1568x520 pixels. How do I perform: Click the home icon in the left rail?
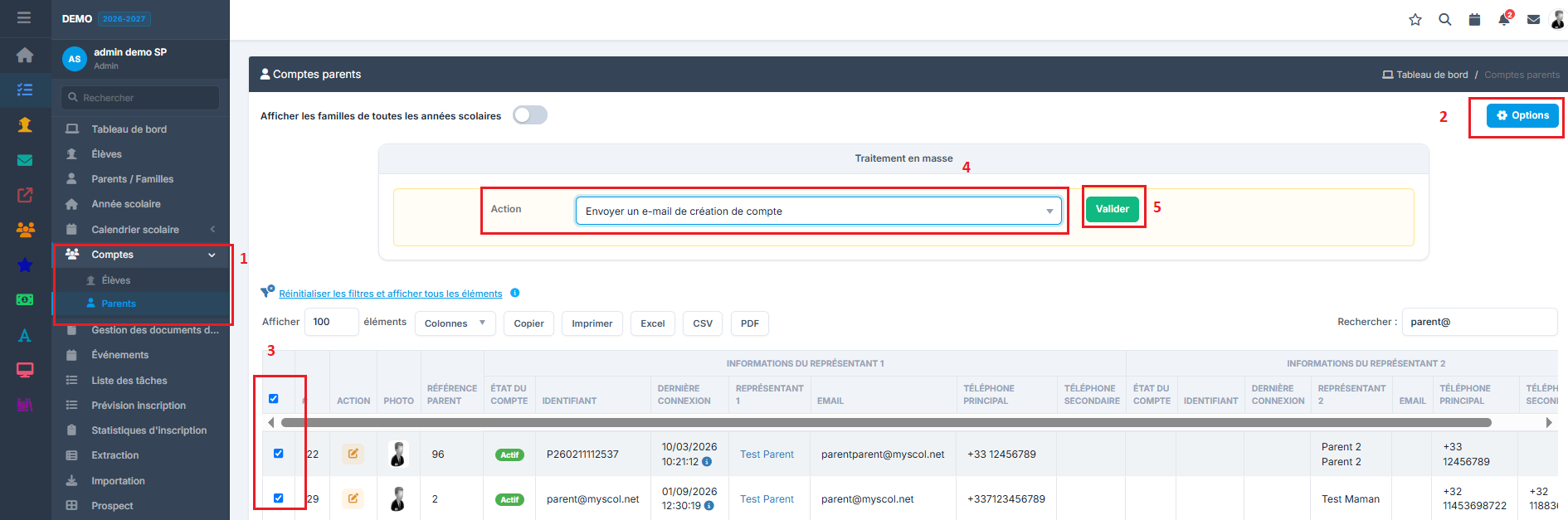point(25,55)
